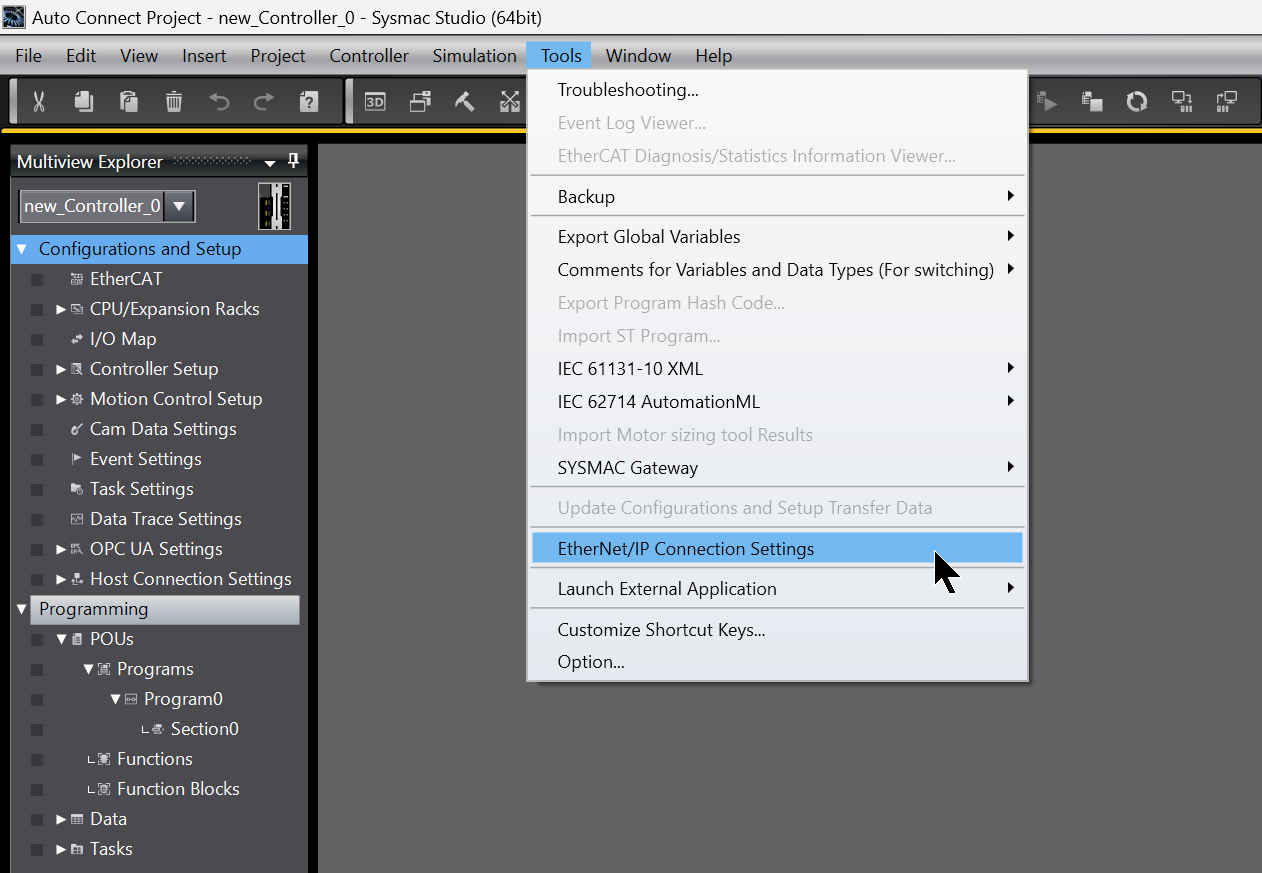
Task: Click the Undo arrow icon
Action: (219, 101)
